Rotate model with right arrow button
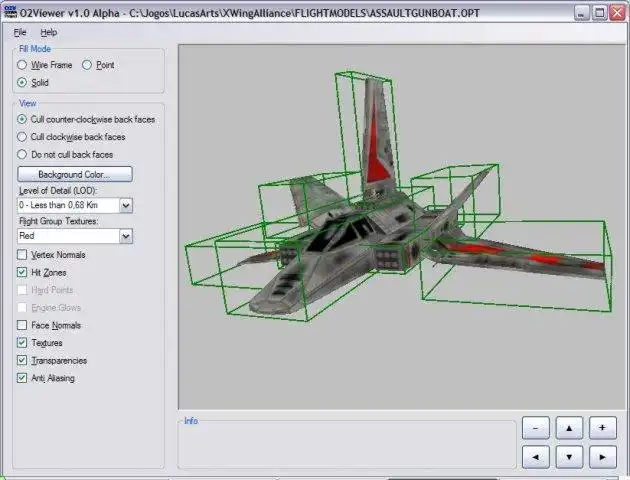The width and height of the screenshot is (630, 480). [602, 457]
